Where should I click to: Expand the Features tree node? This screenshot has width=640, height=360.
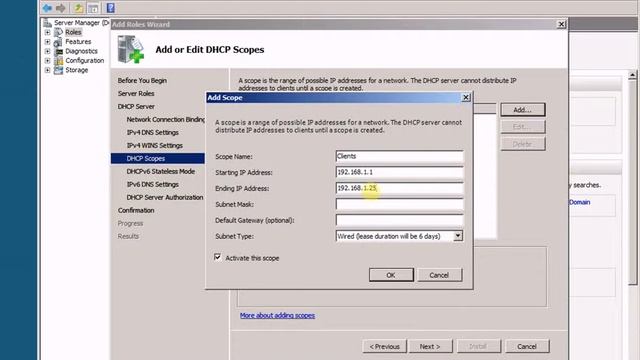[47, 42]
